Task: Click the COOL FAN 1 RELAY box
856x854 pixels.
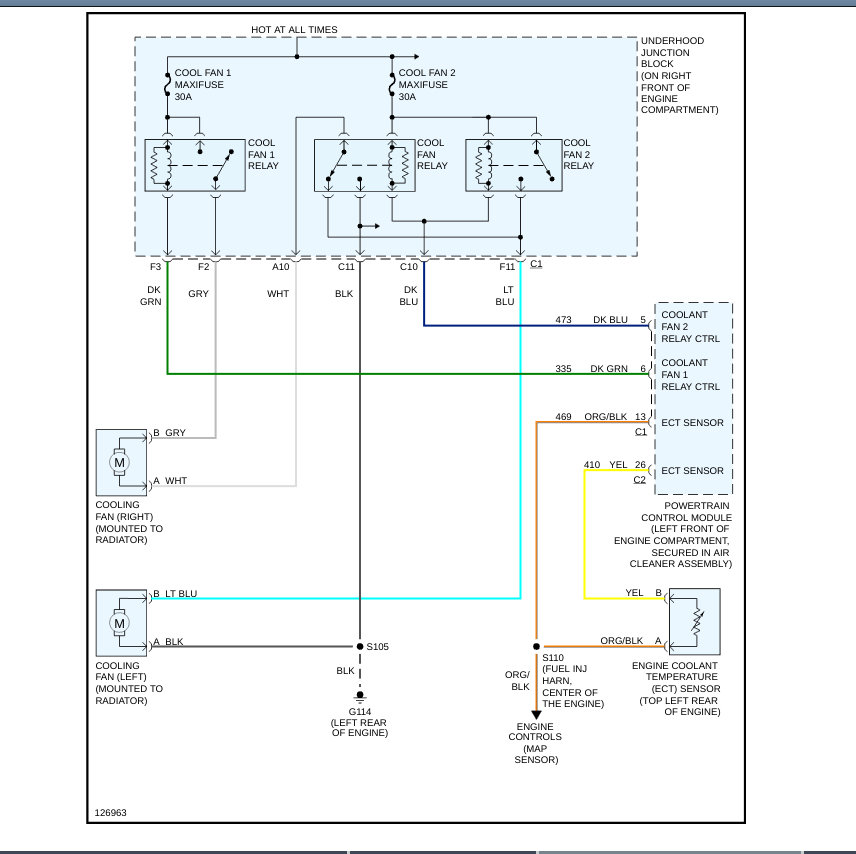Action: pyautogui.click(x=195, y=165)
